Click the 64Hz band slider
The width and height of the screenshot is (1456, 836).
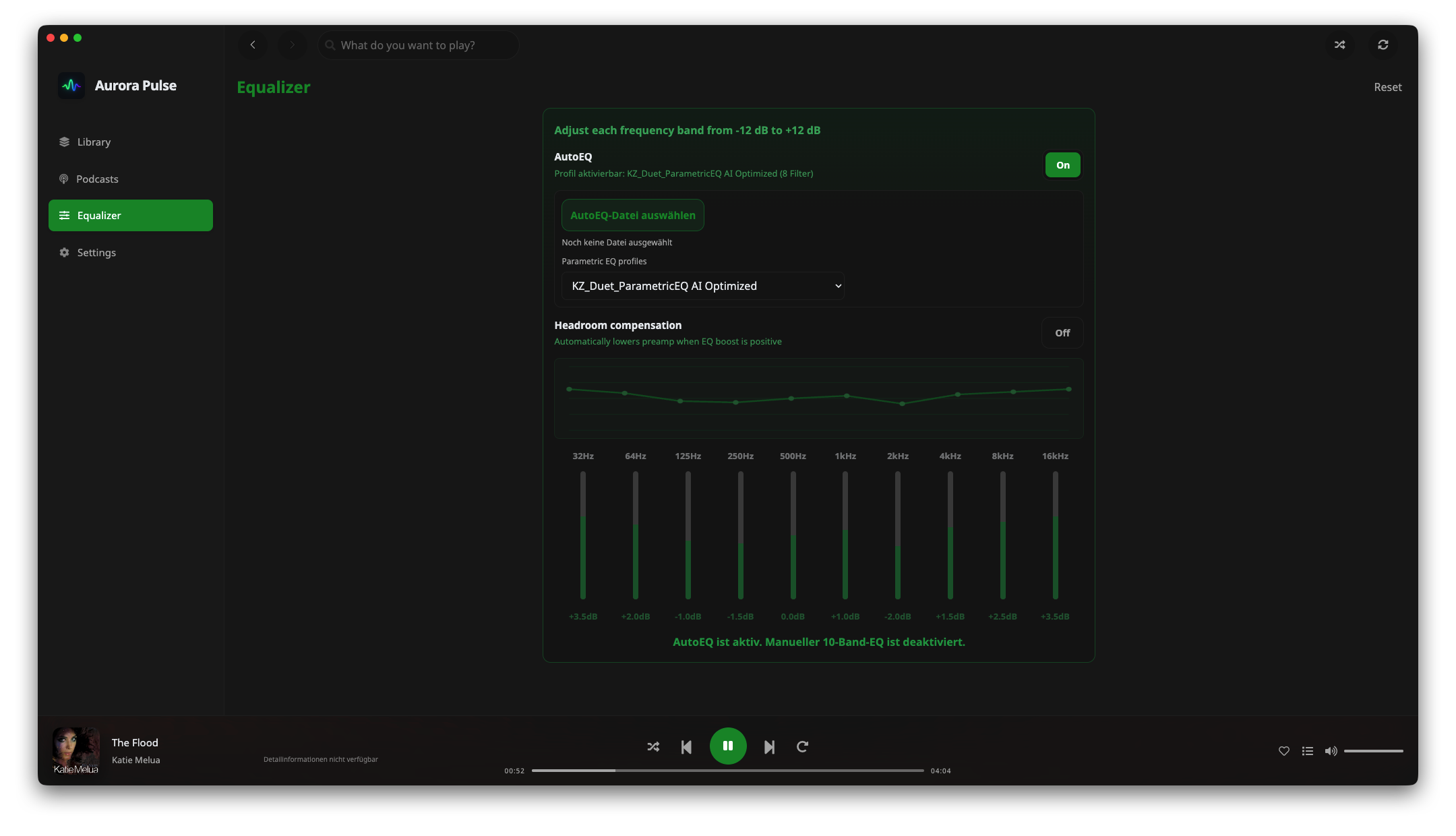click(x=636, y=535)
